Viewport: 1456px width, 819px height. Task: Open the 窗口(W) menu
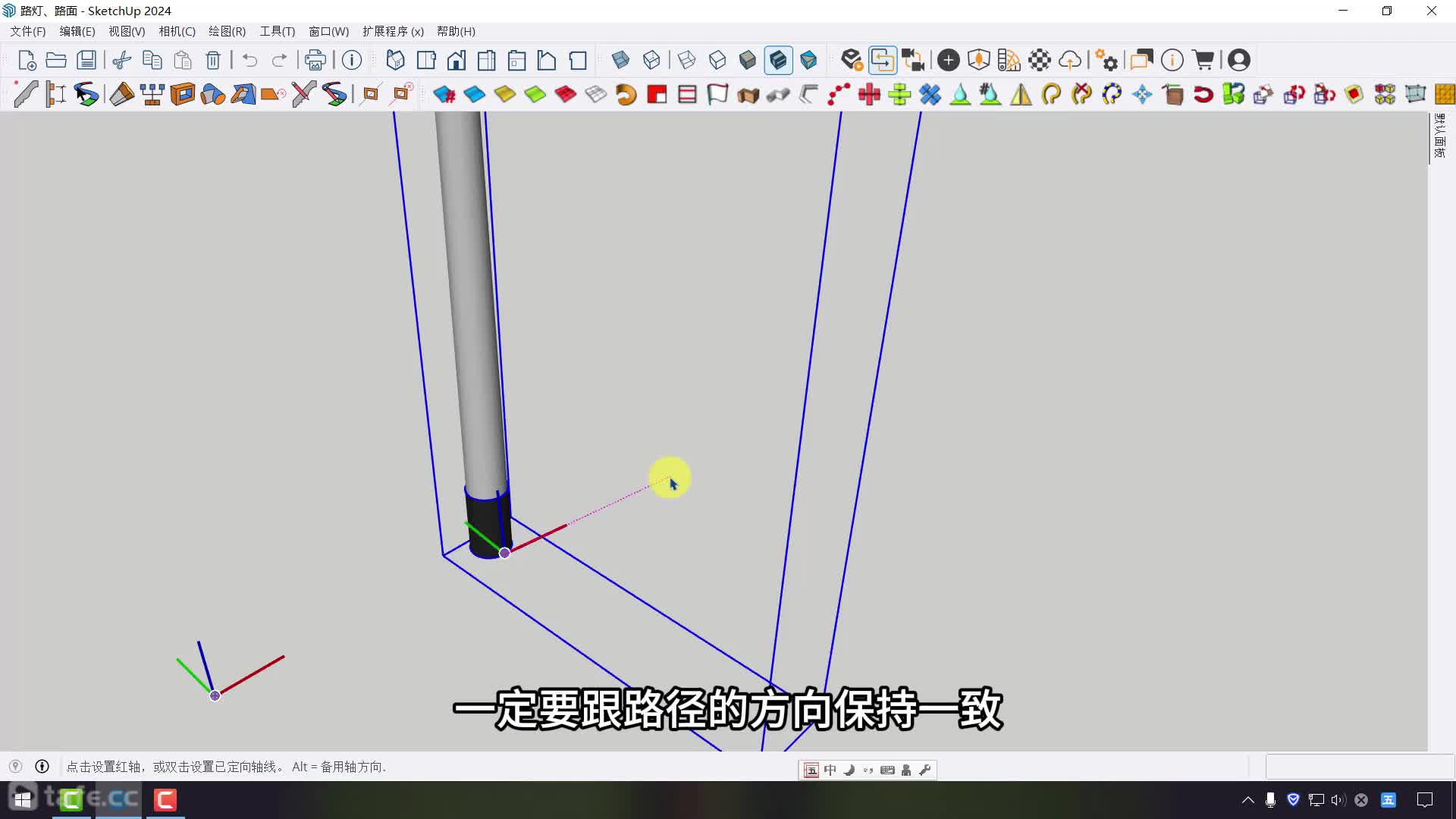tap(328, 31)
